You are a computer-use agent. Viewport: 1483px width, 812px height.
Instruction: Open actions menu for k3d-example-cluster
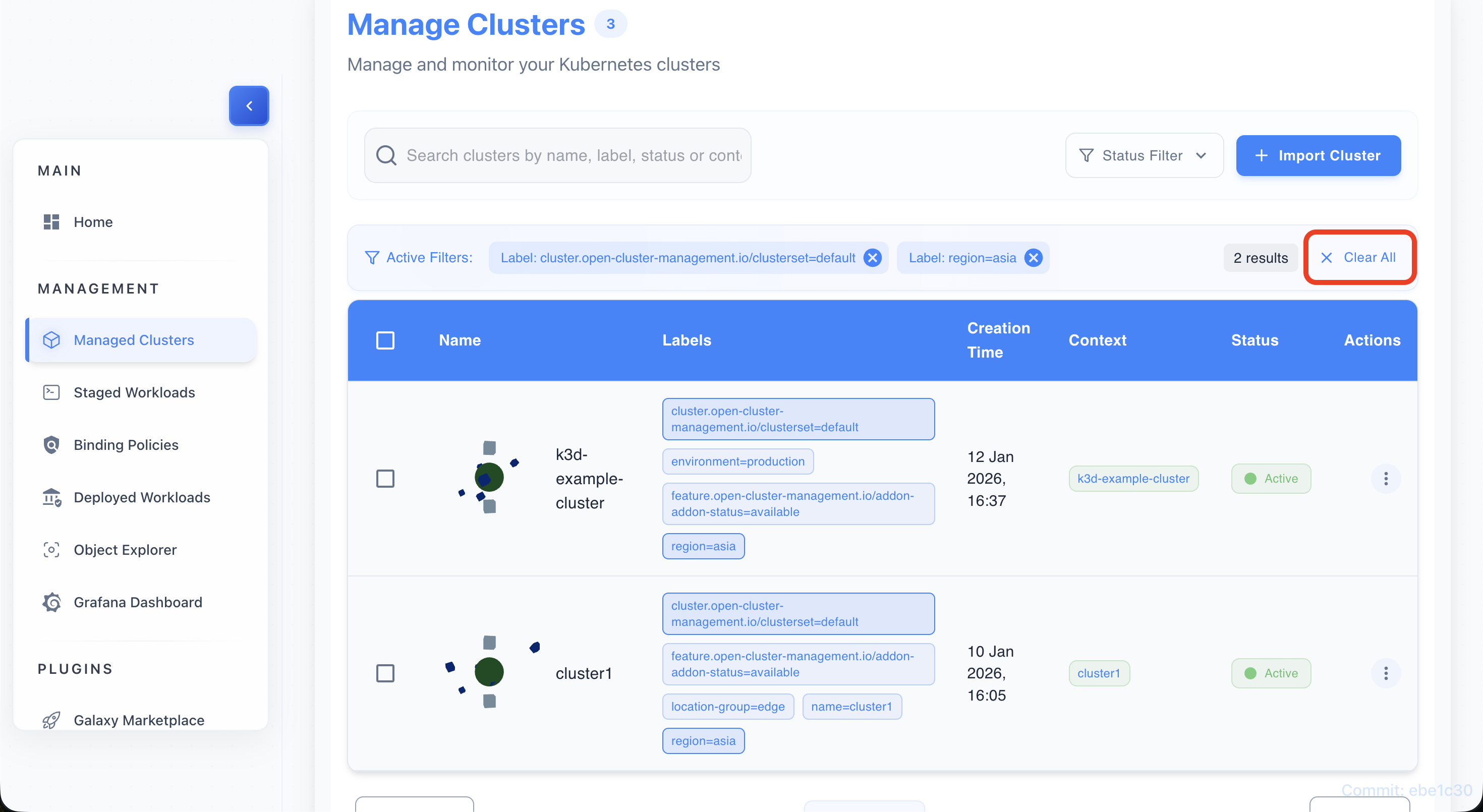[x=1385, y=478]
